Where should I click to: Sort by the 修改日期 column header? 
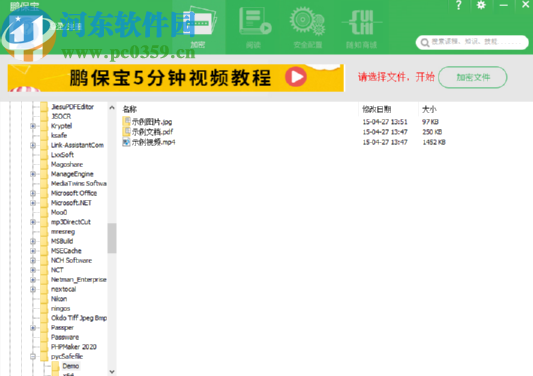click(377, 109)
